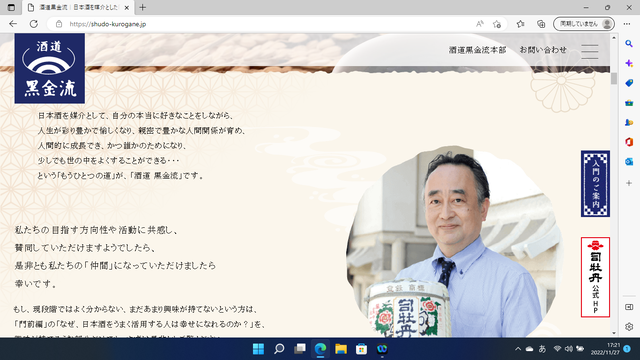
Task: Expand the hamburger menu on the site
Action: (x=590, y=52)
